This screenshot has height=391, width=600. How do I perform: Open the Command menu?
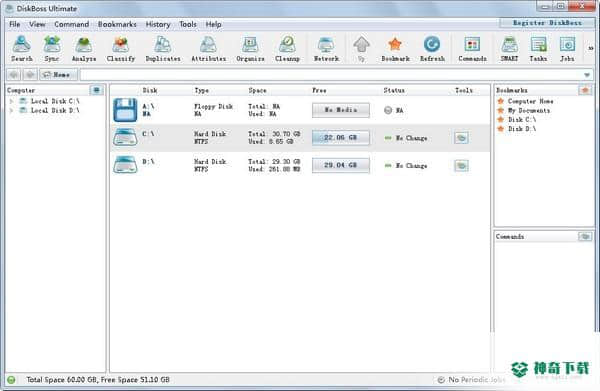coord(72,24)
